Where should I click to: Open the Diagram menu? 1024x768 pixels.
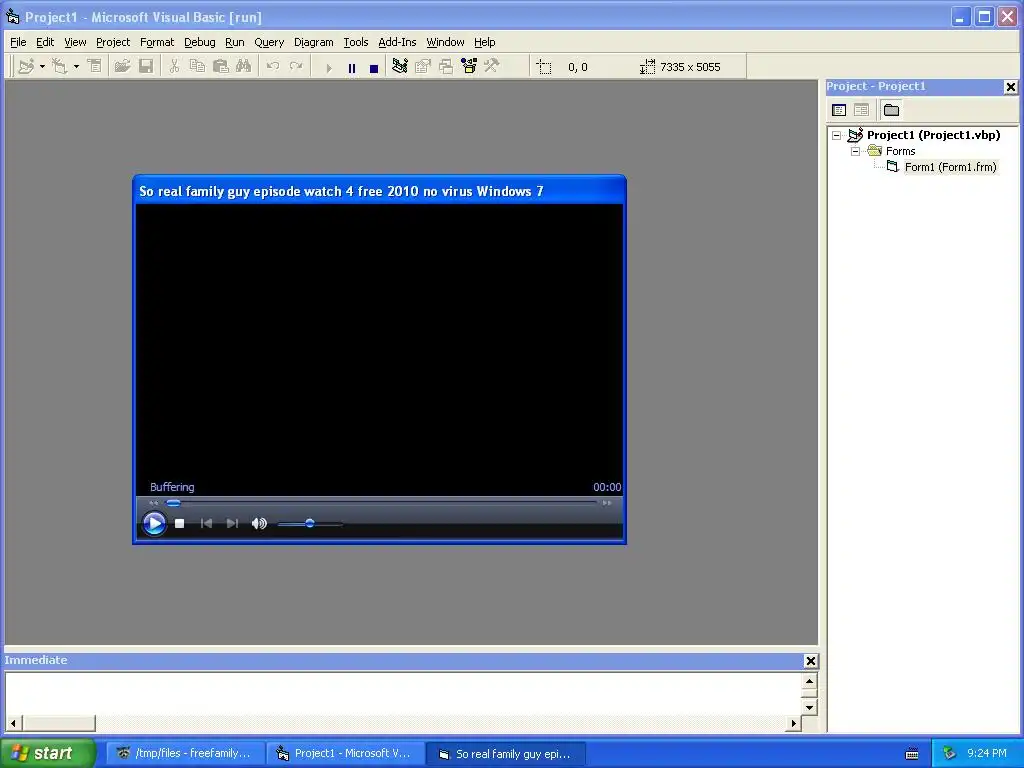coord(313,42)
